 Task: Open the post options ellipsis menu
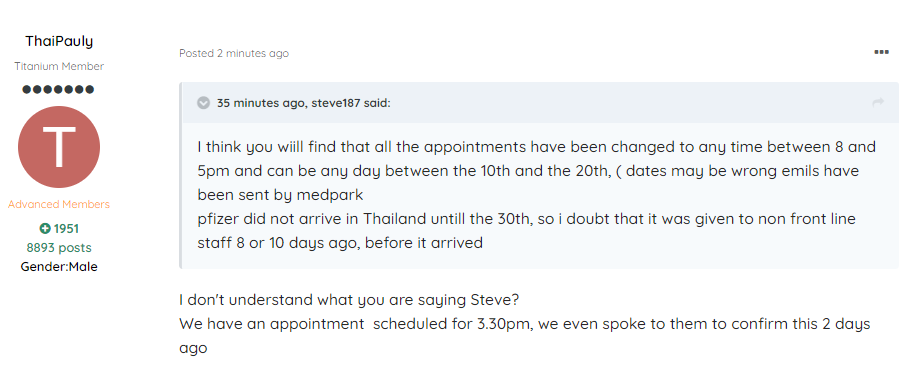click(x=881, y=52)
